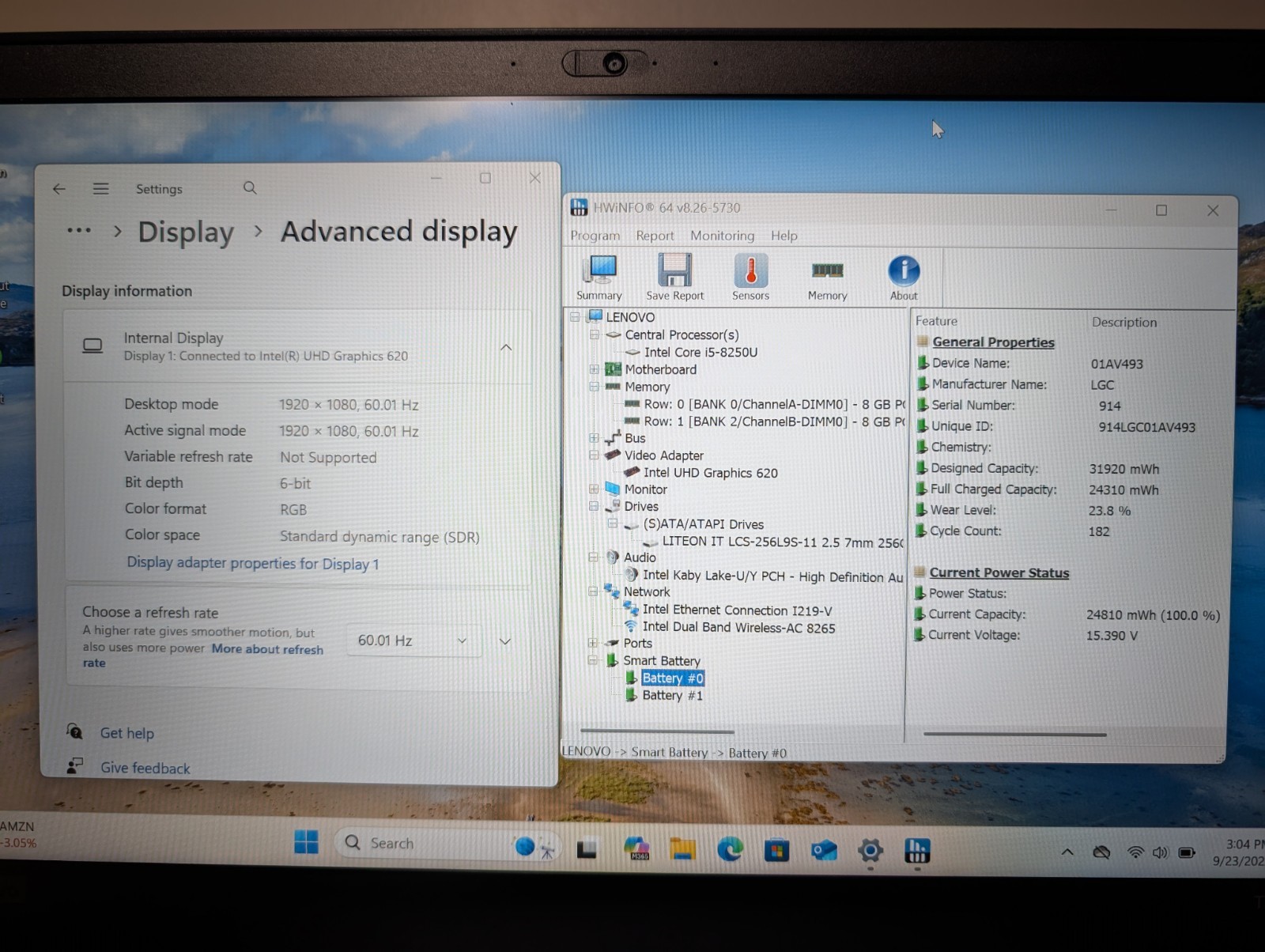Click the details pane horizontal scrollbar
1265x952 pixels.
[1014, 735]
